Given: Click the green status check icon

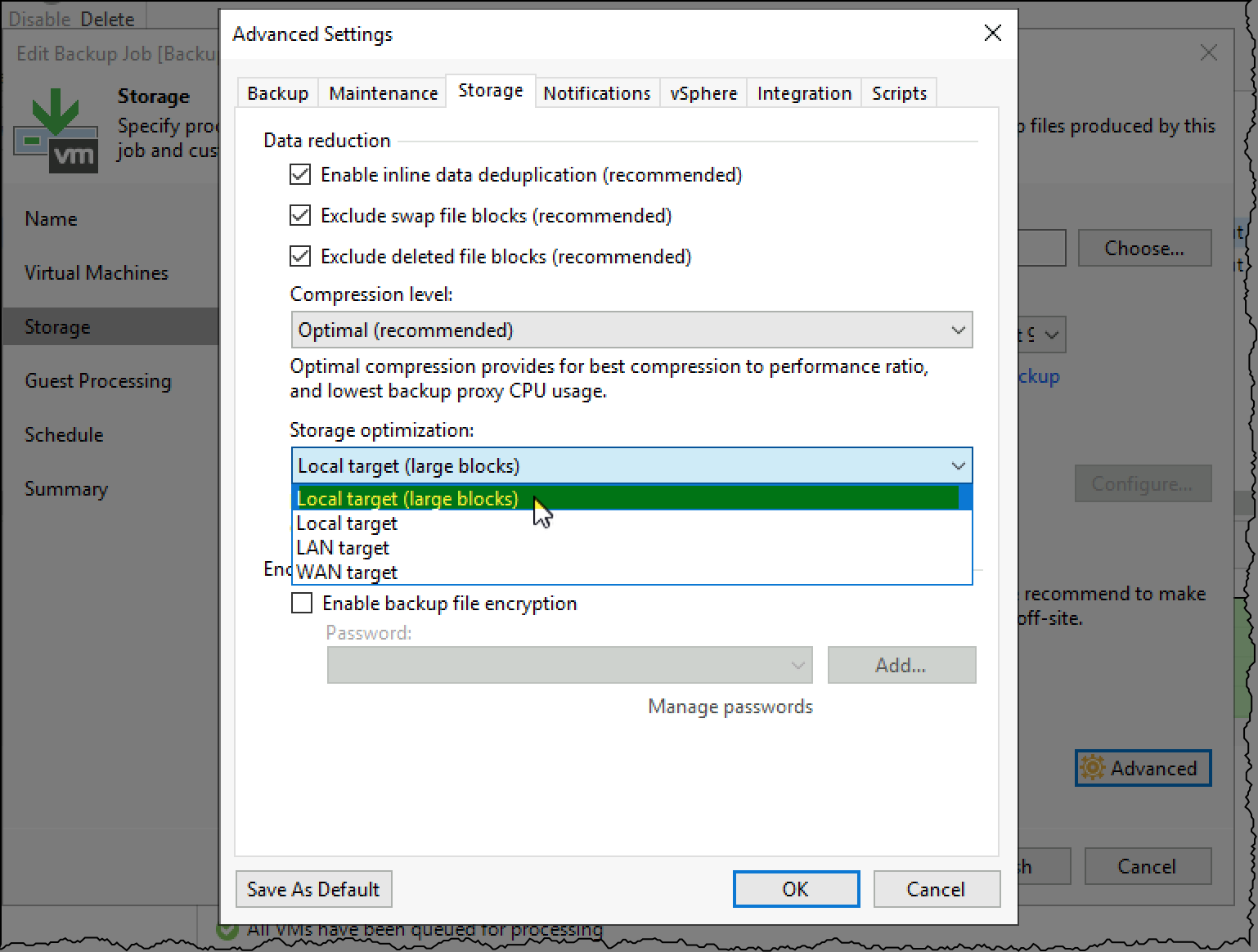Looking at the screenshot, I should pos(227,932).
